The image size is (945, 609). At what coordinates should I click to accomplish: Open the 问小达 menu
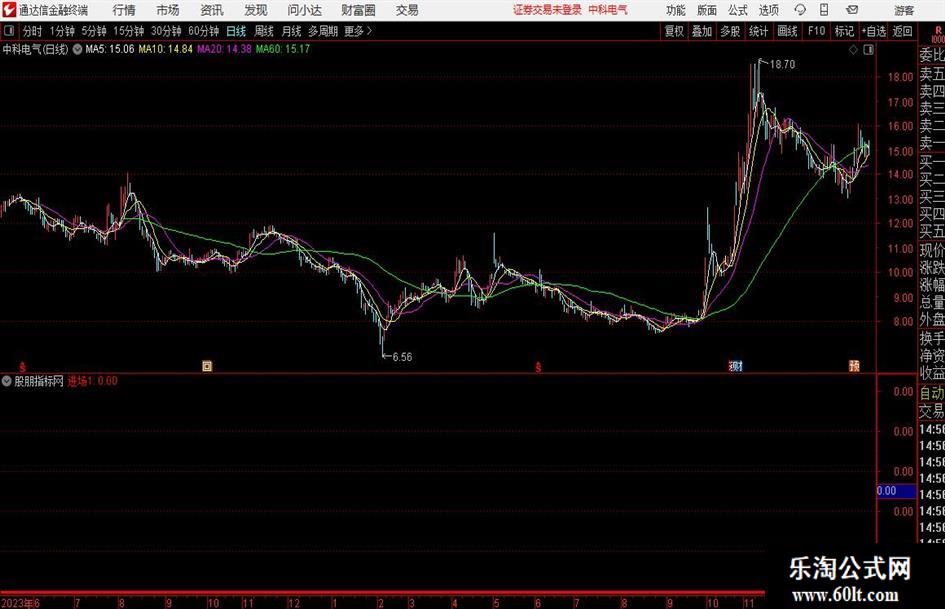pyautogui.click(x=304, y=10)
